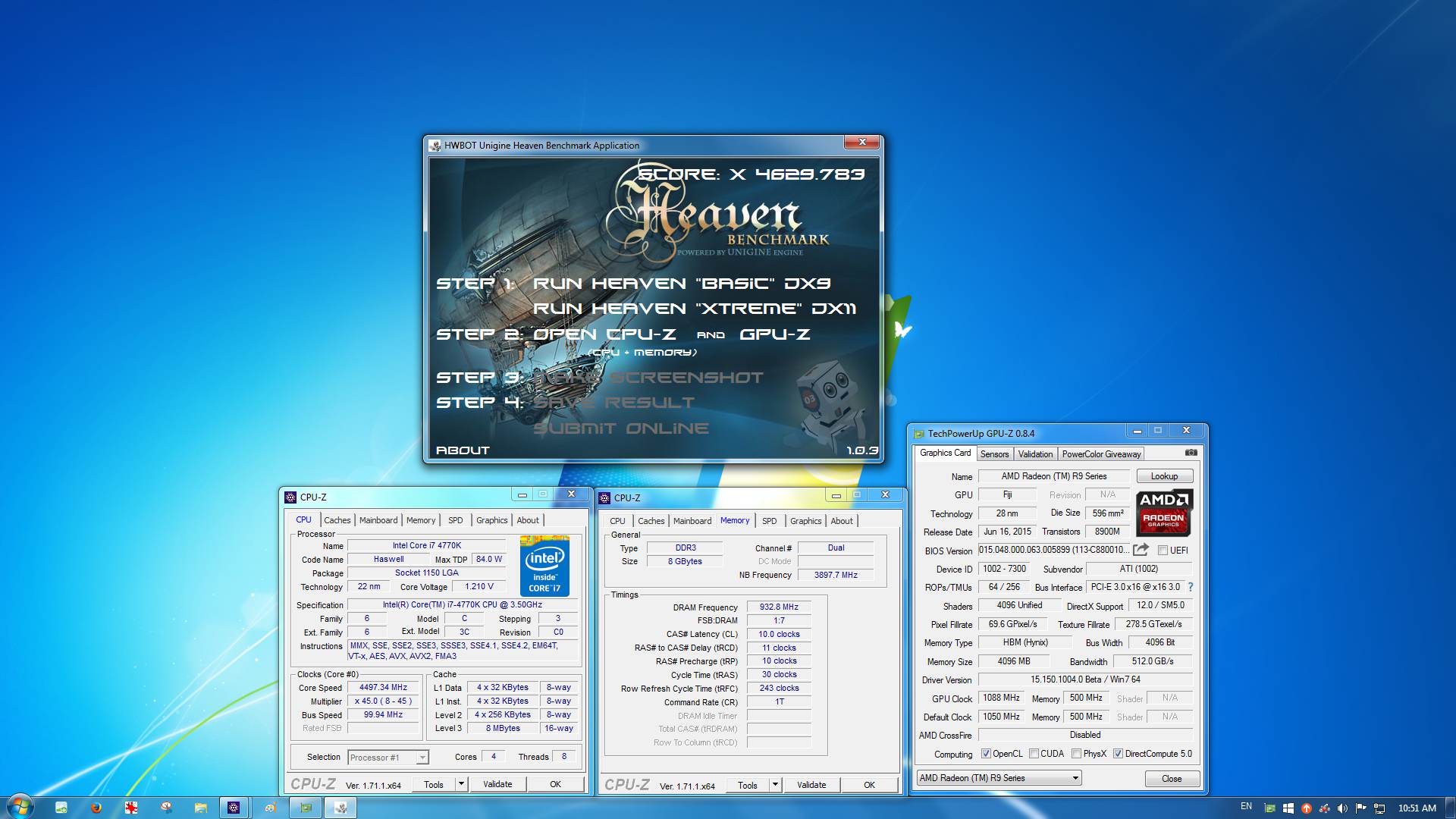Open the Validation tab in GPU-Z

[x=1035, y=454]
